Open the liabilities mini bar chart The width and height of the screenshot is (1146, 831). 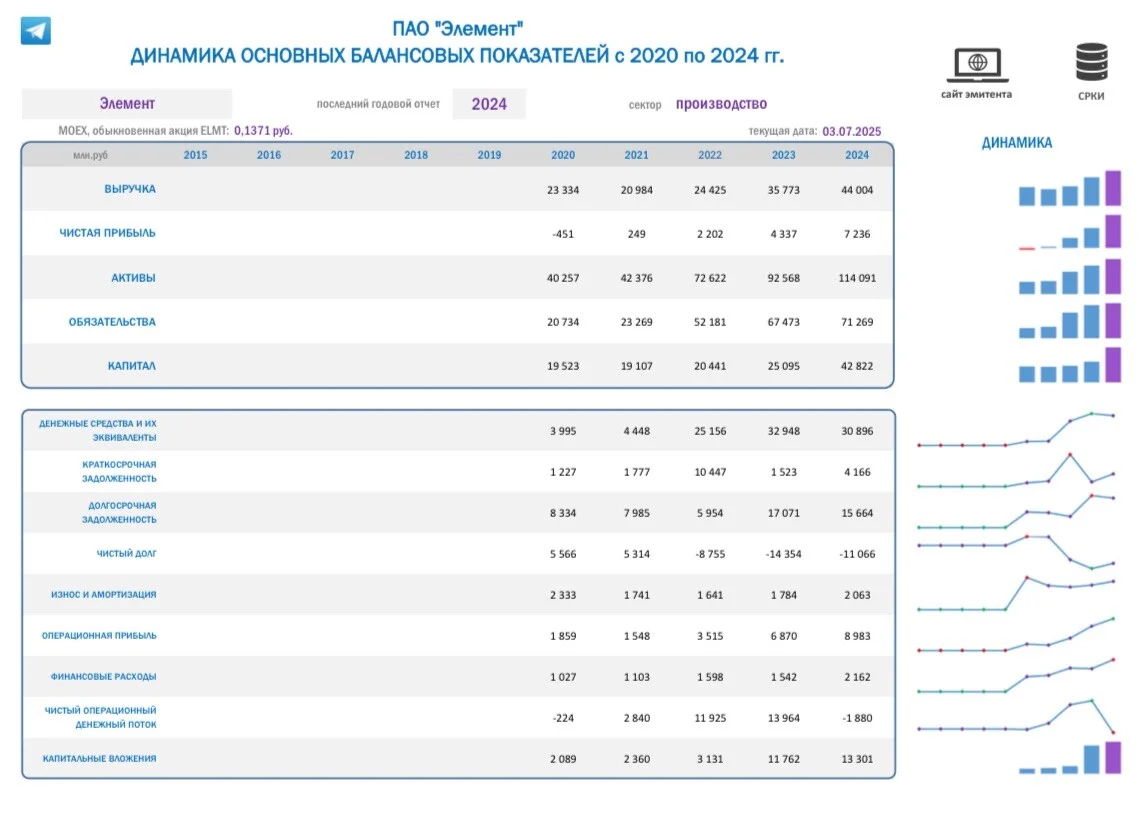(1070, 320)
